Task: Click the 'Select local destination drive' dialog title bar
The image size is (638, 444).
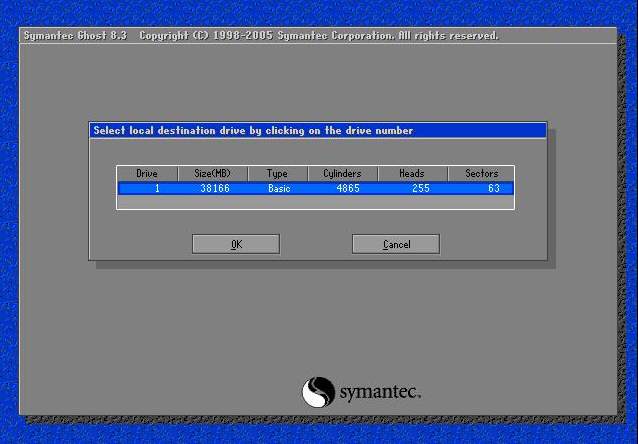Action: pyautogui.click(x=317, y=130)
